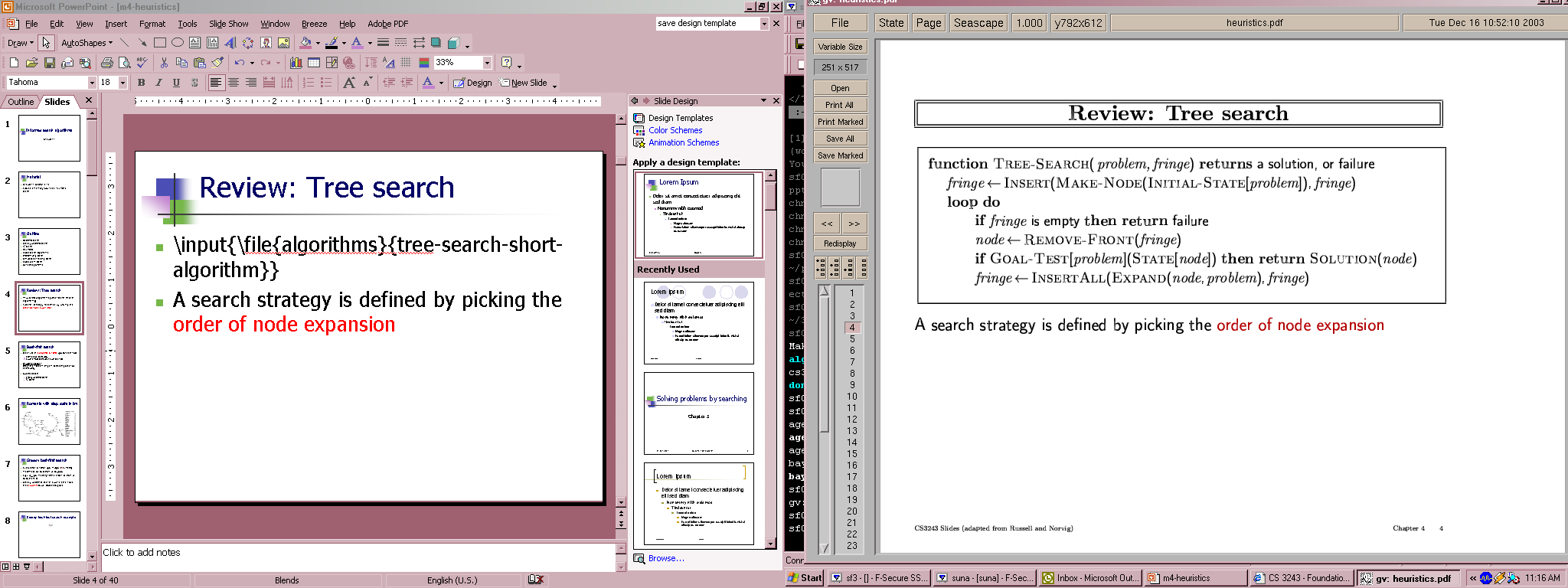Open the Slide Show menu
Viewport: 1568px width, 588px height.
coord(228,24)
